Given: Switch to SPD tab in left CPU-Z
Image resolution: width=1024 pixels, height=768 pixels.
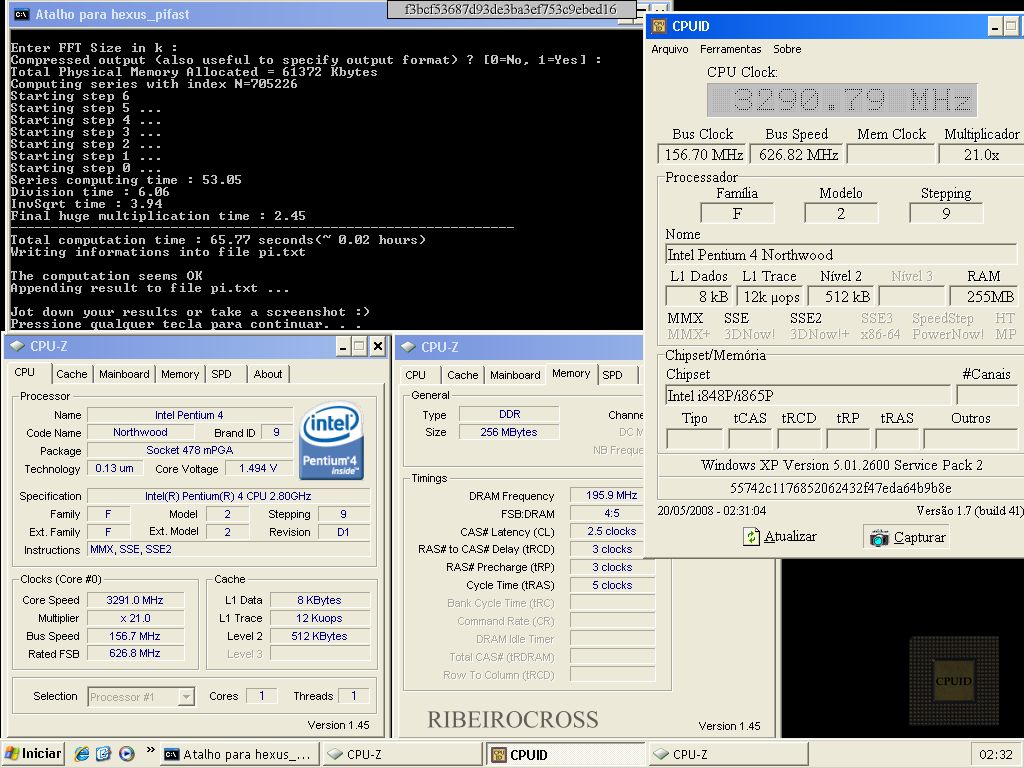Looking at the screenshot, I should pyautogui.click(x=221, y=374).
